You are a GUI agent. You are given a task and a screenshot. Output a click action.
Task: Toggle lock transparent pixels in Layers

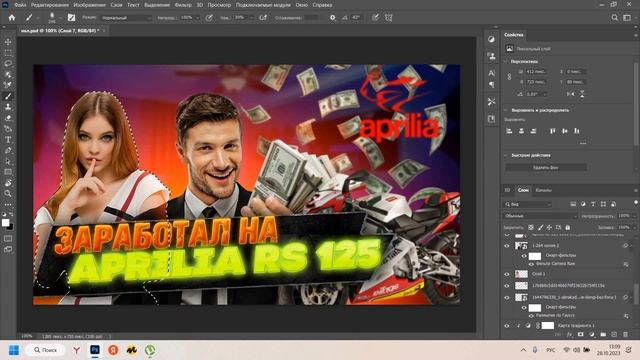point(531,227)
